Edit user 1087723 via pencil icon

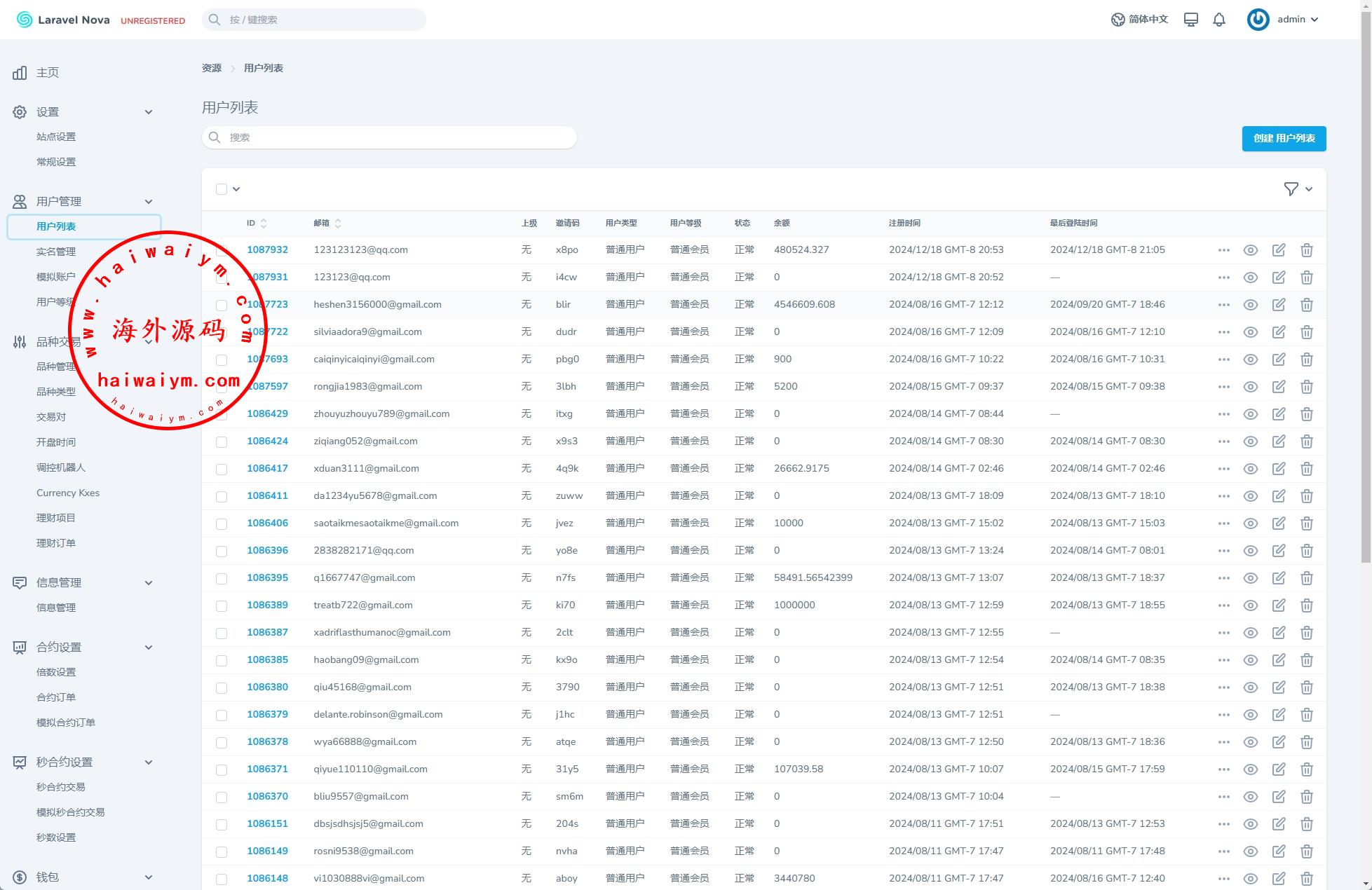click(1278, 305)
